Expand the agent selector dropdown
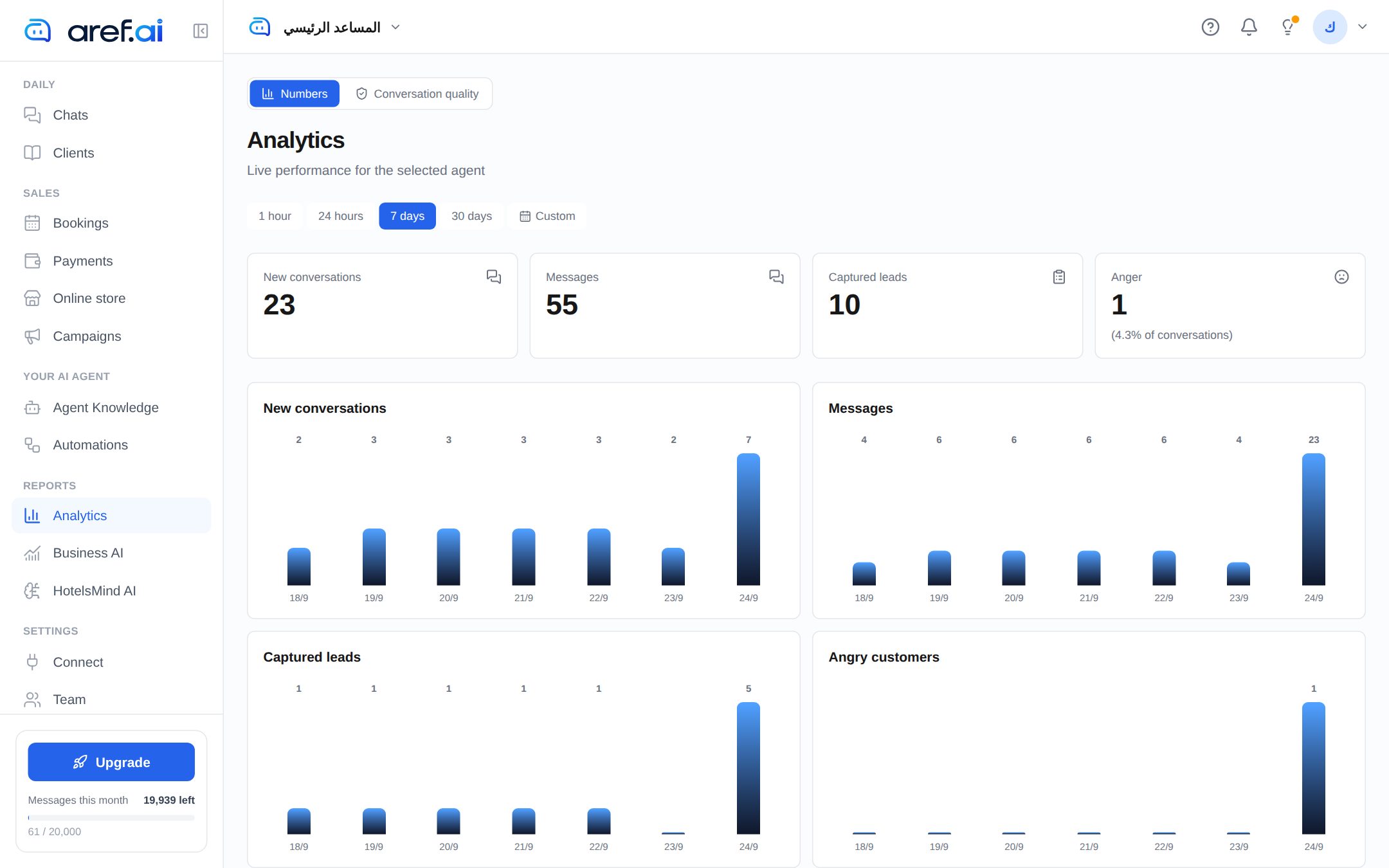 pyautogui.click(x=325, y=27)
